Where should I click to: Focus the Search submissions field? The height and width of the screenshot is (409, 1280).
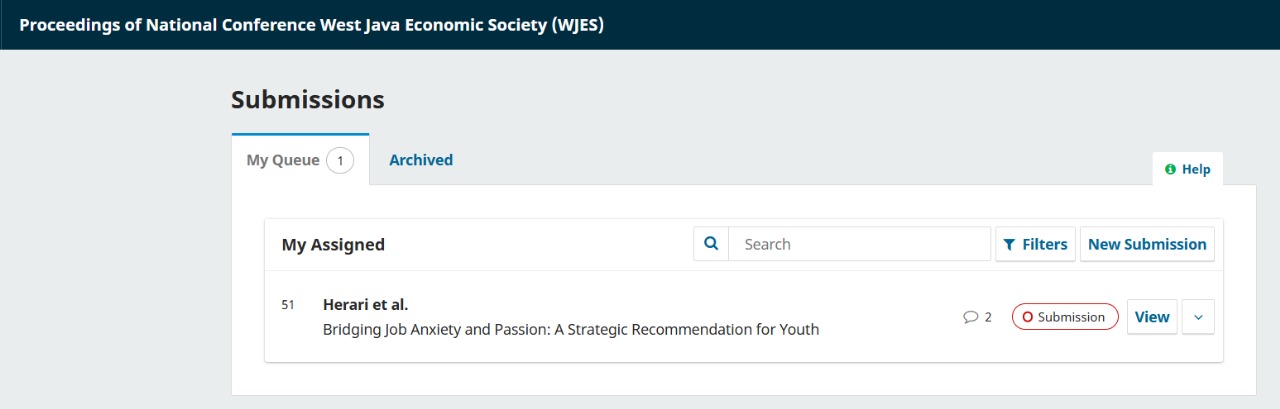pos(859,244)
